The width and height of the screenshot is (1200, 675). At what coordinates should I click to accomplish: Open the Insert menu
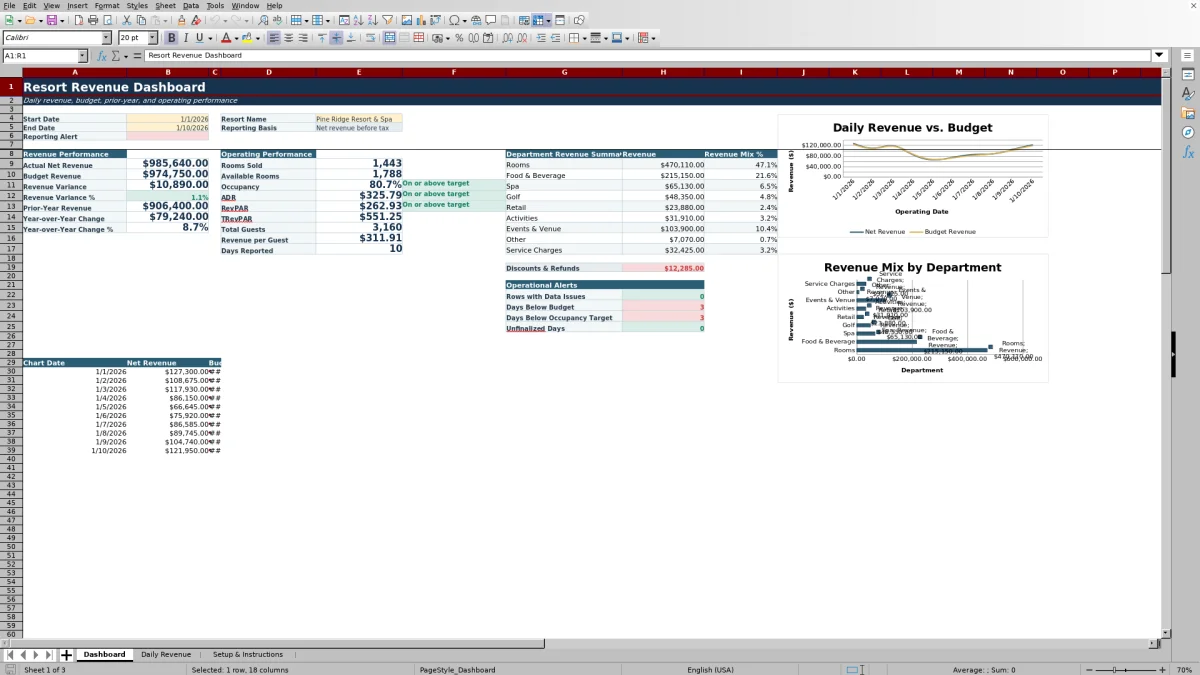click(77, 5)
